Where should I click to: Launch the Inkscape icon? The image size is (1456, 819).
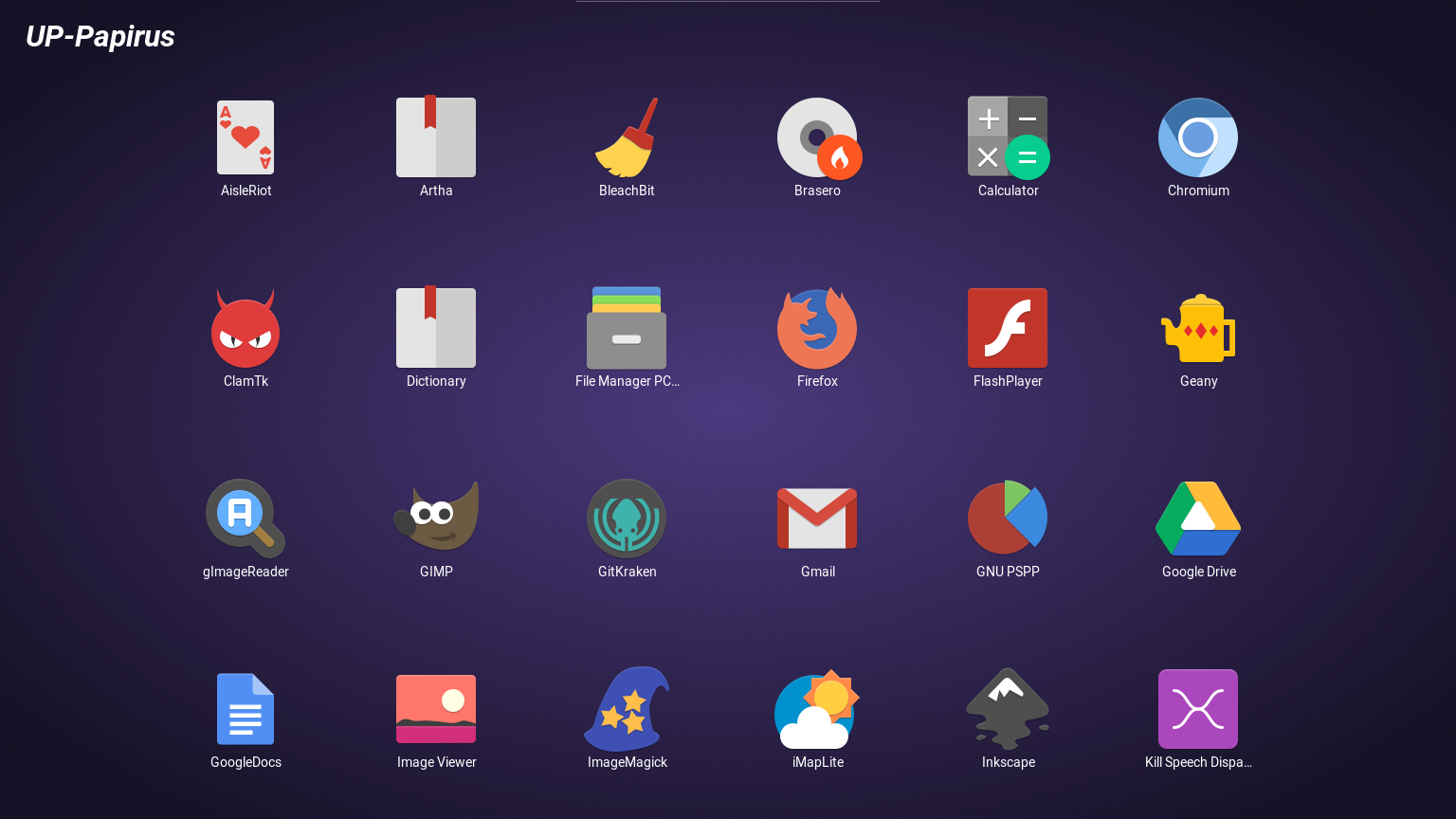pyautogui.click(x=1008, y=709)
